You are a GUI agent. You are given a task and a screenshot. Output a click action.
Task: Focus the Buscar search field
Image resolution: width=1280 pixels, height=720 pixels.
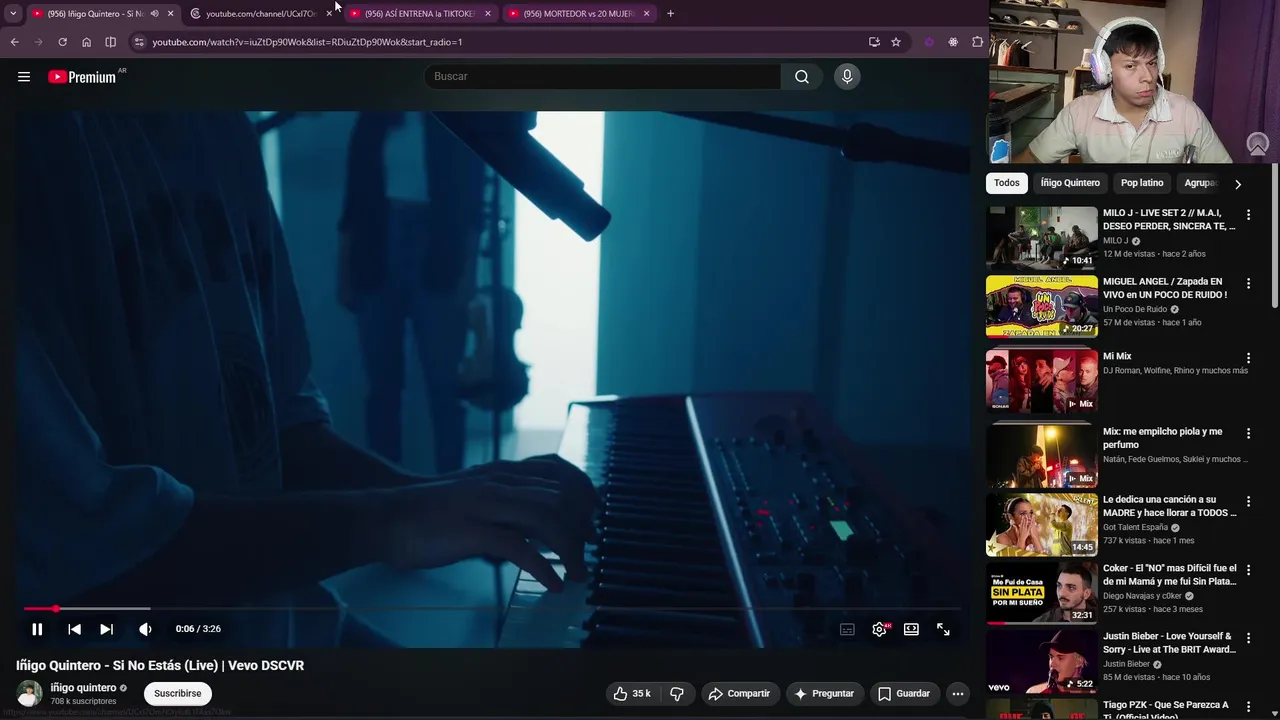click(603, 77)
